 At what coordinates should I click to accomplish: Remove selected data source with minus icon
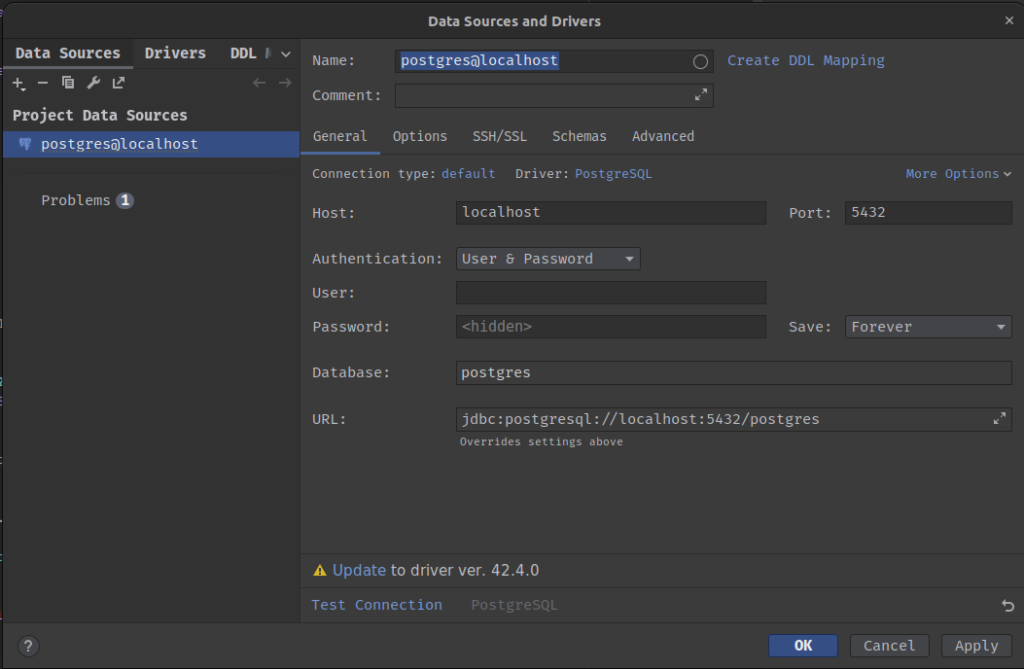coord(42,83)
